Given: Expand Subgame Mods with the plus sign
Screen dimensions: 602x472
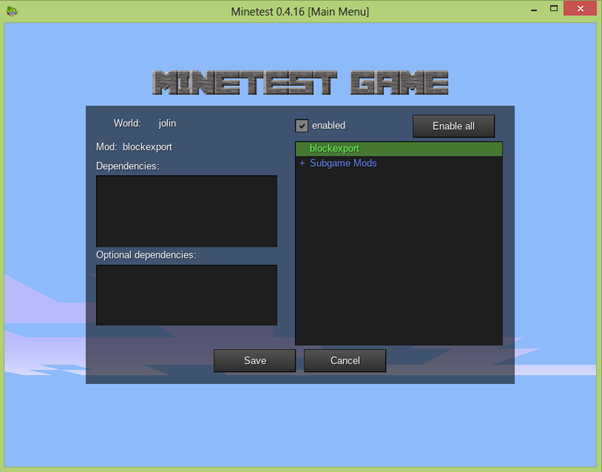Looking at the screenshot, I should click(302, 163).
